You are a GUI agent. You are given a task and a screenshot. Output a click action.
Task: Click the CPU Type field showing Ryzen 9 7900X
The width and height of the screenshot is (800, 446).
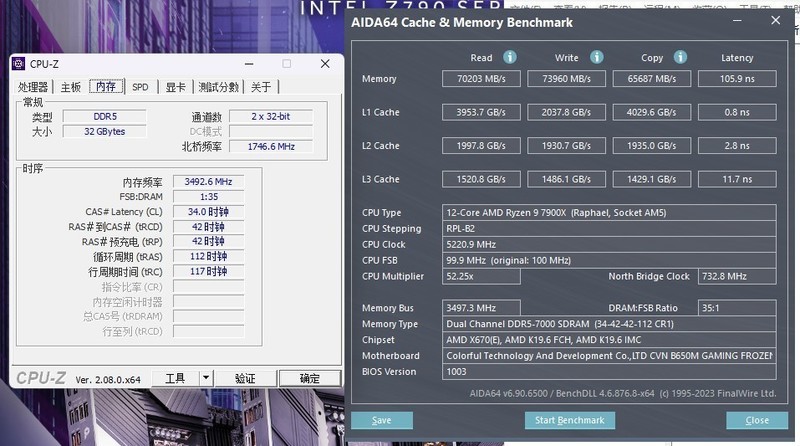pos(609,212)
